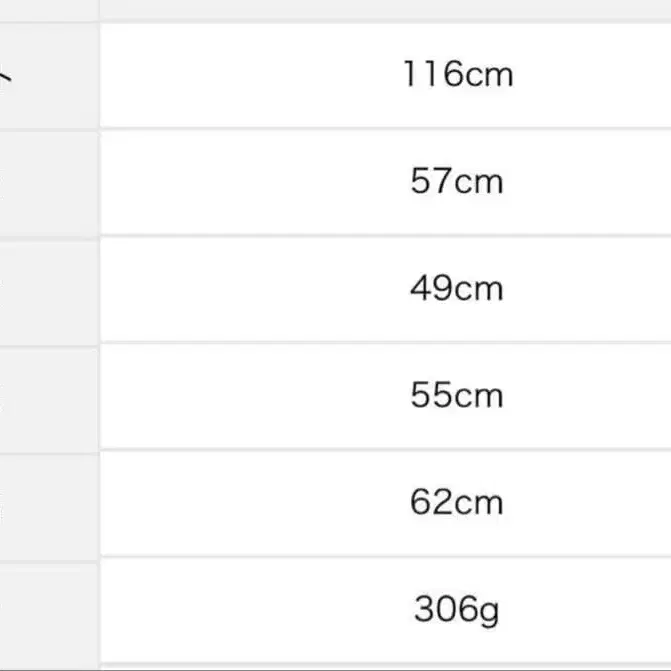Click the 62cm value cell
This screenshot has height=671, width=671.
(457, 502)
